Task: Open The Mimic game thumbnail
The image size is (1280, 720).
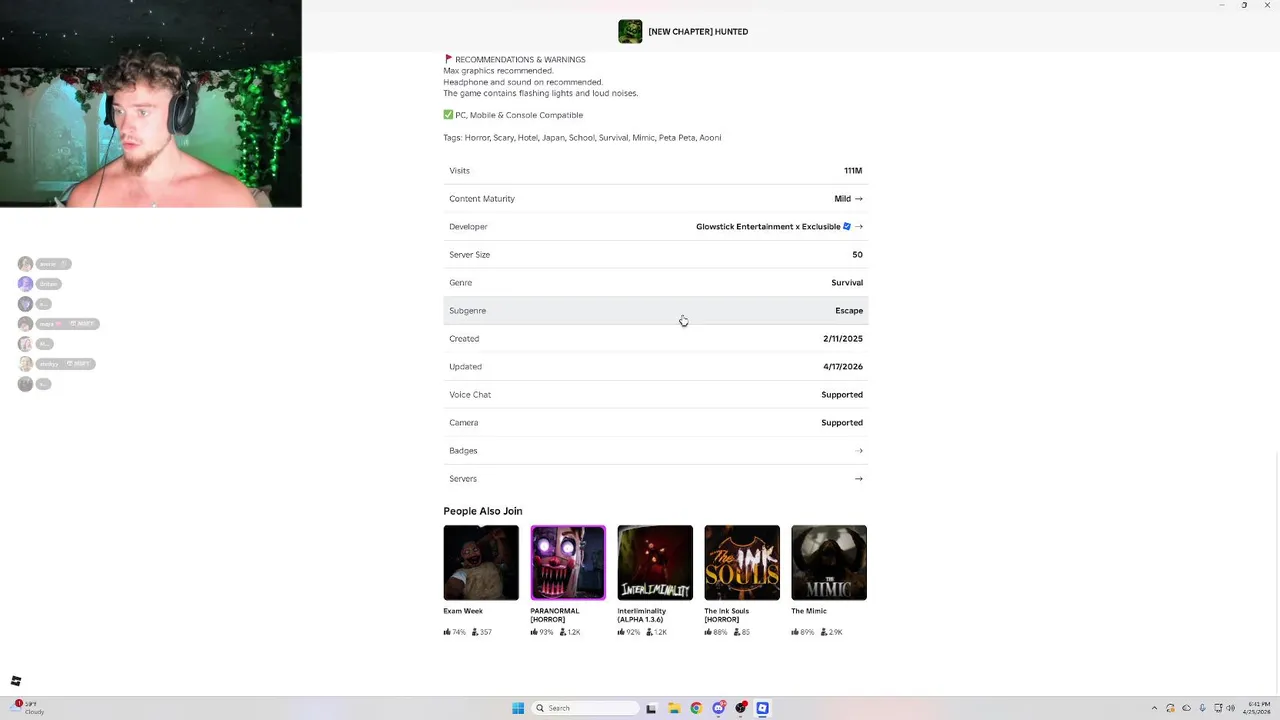Action: pyautogui.click(x=829, y=562)
